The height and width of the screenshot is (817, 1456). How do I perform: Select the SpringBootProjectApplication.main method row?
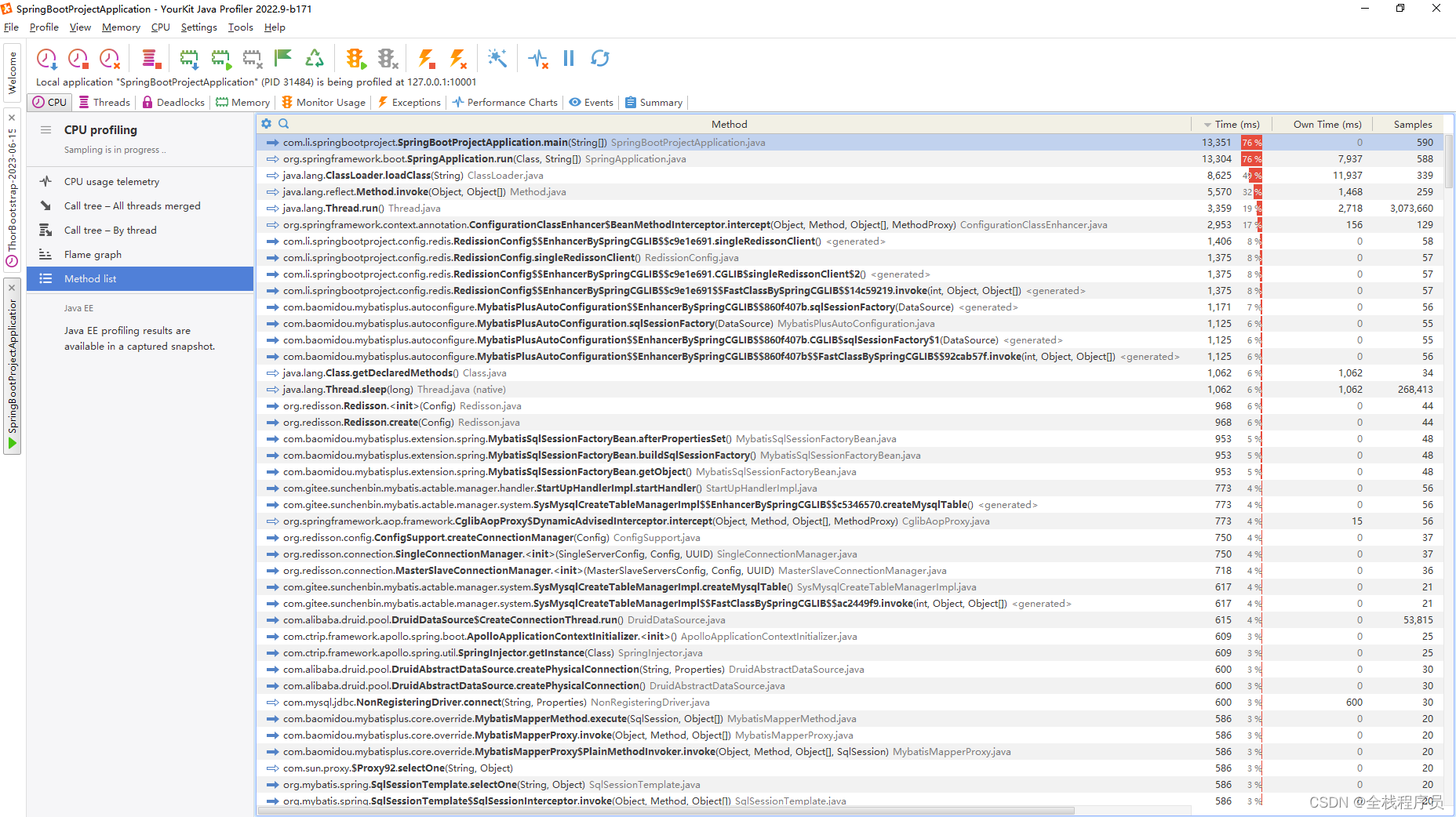[850, 143]
